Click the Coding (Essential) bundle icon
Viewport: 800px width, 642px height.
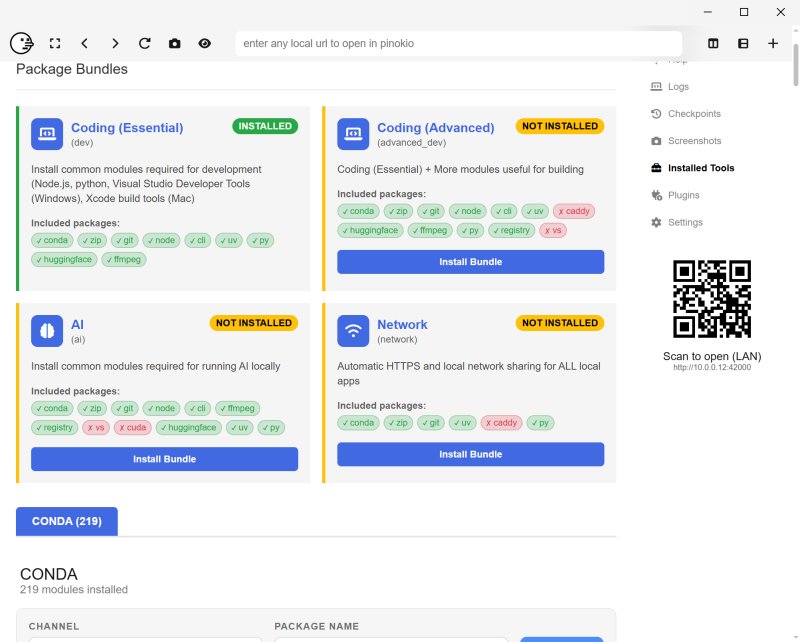[x=47, y=134]
